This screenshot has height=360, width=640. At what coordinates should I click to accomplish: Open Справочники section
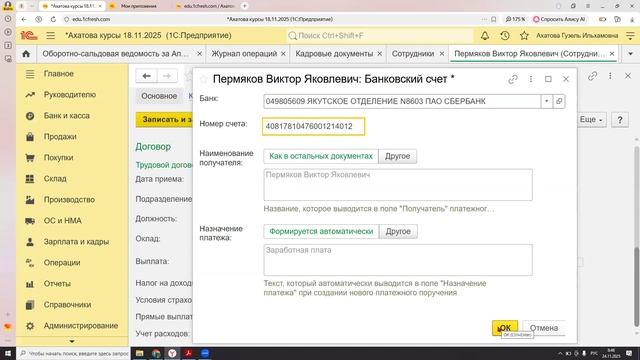pos(67,305)
